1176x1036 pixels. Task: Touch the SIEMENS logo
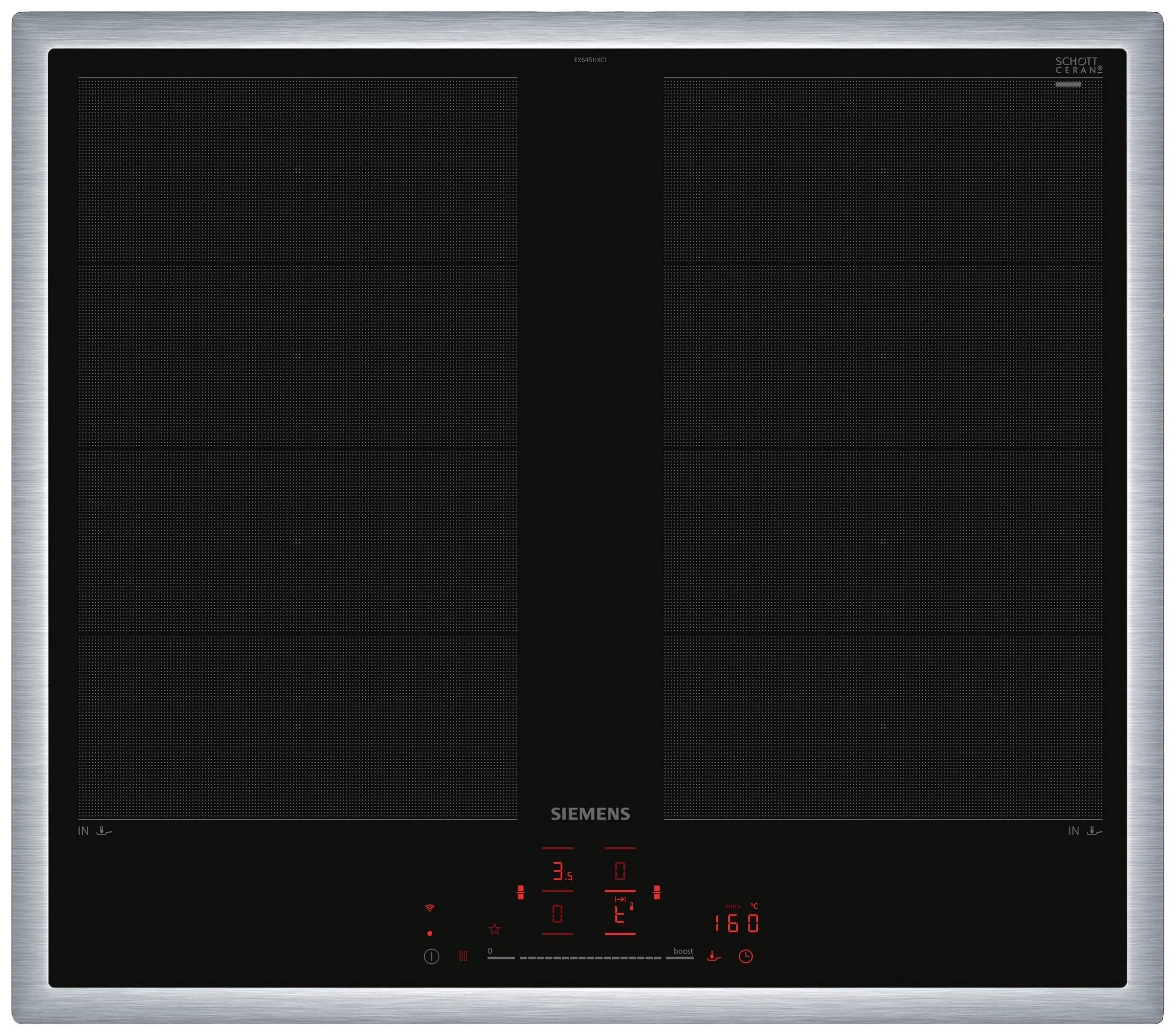pos(590,814)
